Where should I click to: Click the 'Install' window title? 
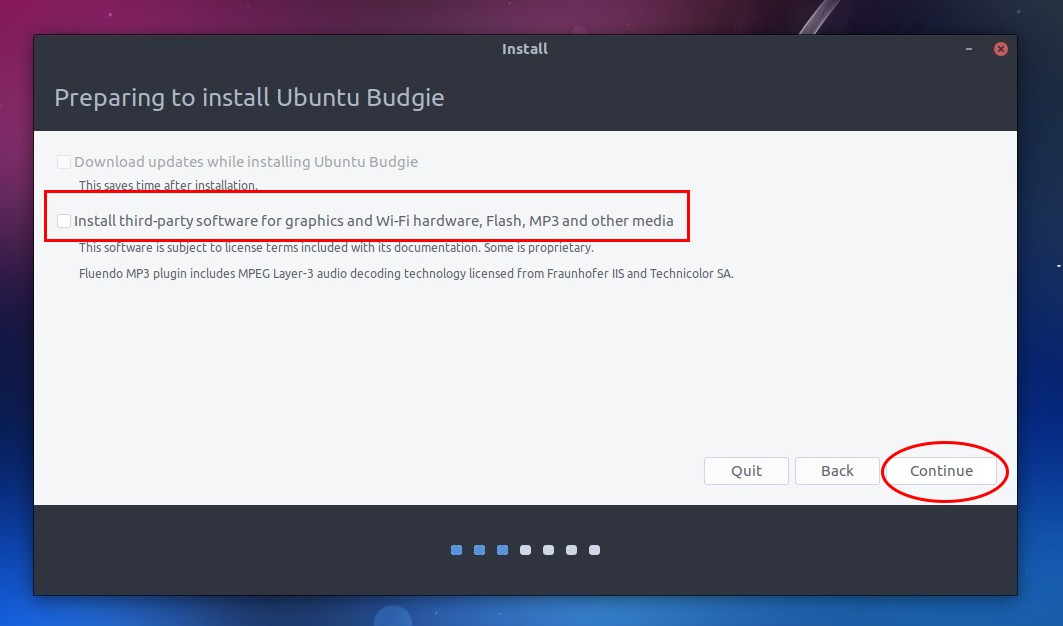pos(525,49)
